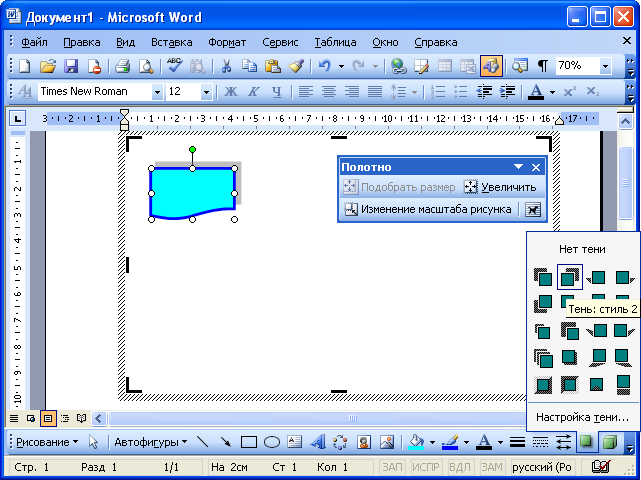Toggle superscript x² formatting
This screenshot has height=480, width=641.
(x=569, y=92)
